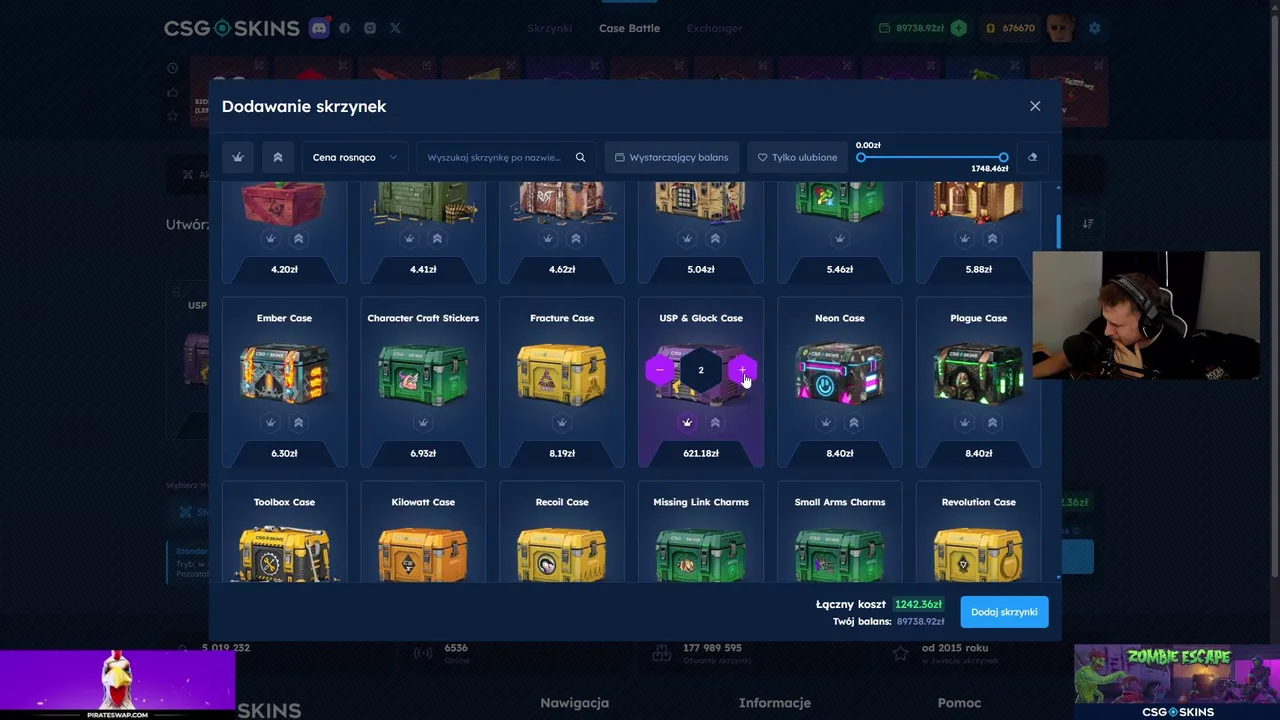Select the Small Arms Charms case image

[x=840, y=553]
